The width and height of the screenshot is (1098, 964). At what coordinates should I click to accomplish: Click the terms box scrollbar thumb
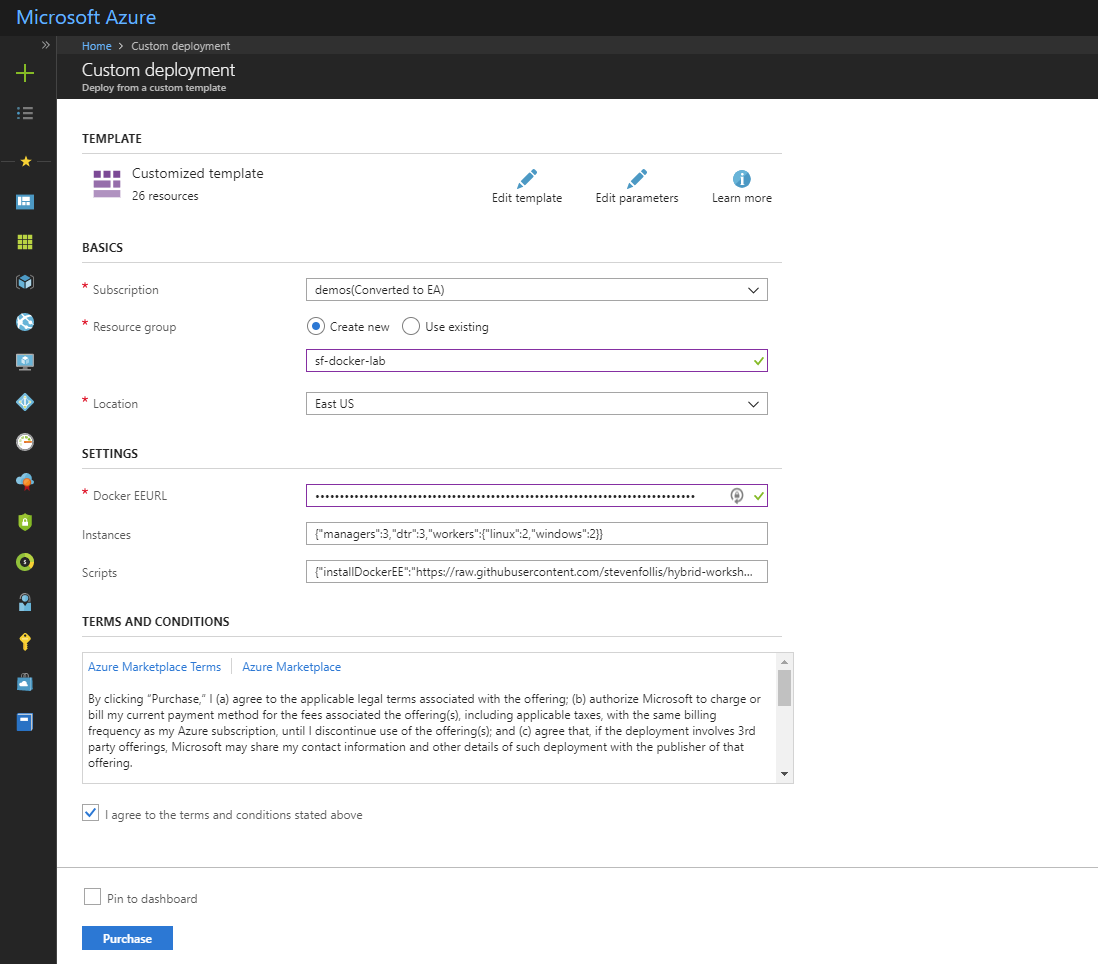coord(784,687)
